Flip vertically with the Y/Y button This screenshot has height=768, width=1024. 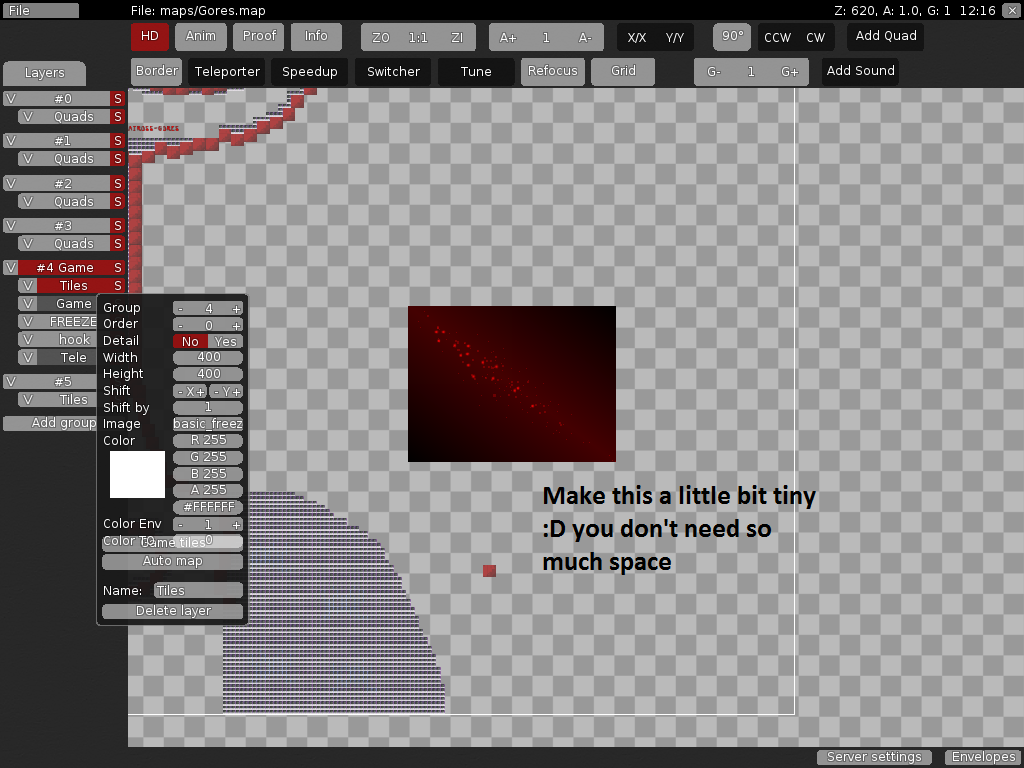point(675,38)
